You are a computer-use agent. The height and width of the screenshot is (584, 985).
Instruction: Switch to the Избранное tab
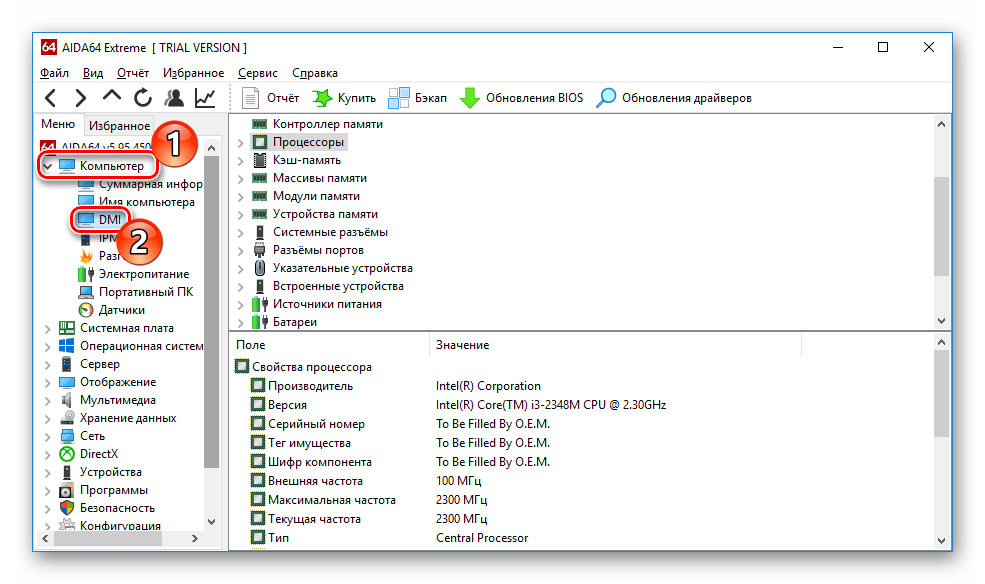(118, 126)
